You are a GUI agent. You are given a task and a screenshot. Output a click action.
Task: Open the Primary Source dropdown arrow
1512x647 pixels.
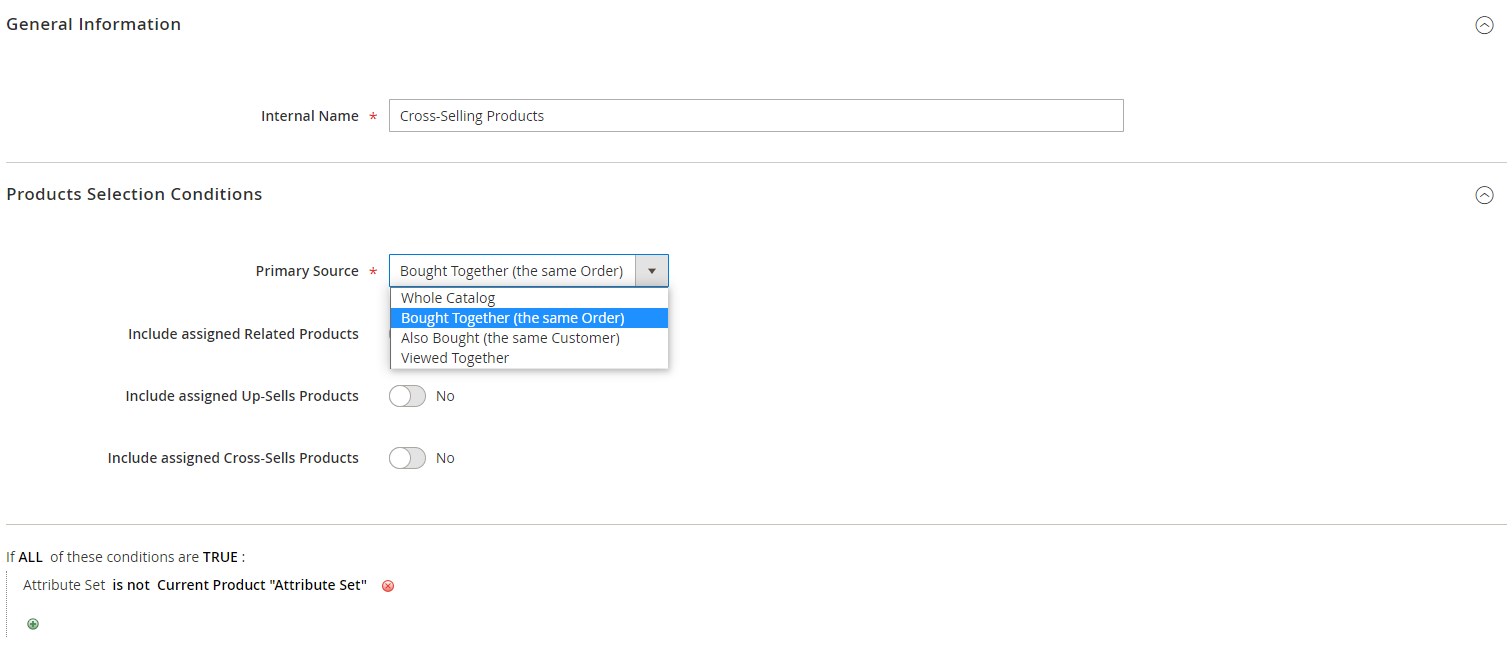[x=652, y=271]
